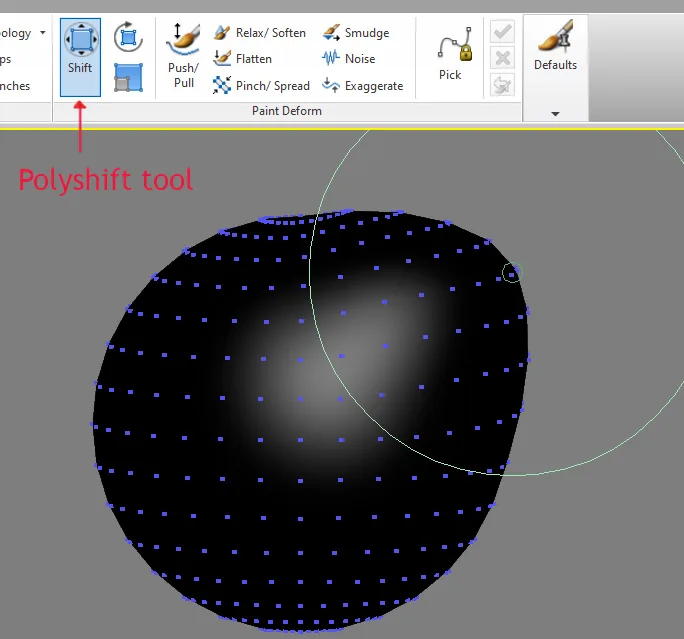Click the Paint Deform panel label
The width and height of the screenshot is (684, 639).
pos(287,111)
